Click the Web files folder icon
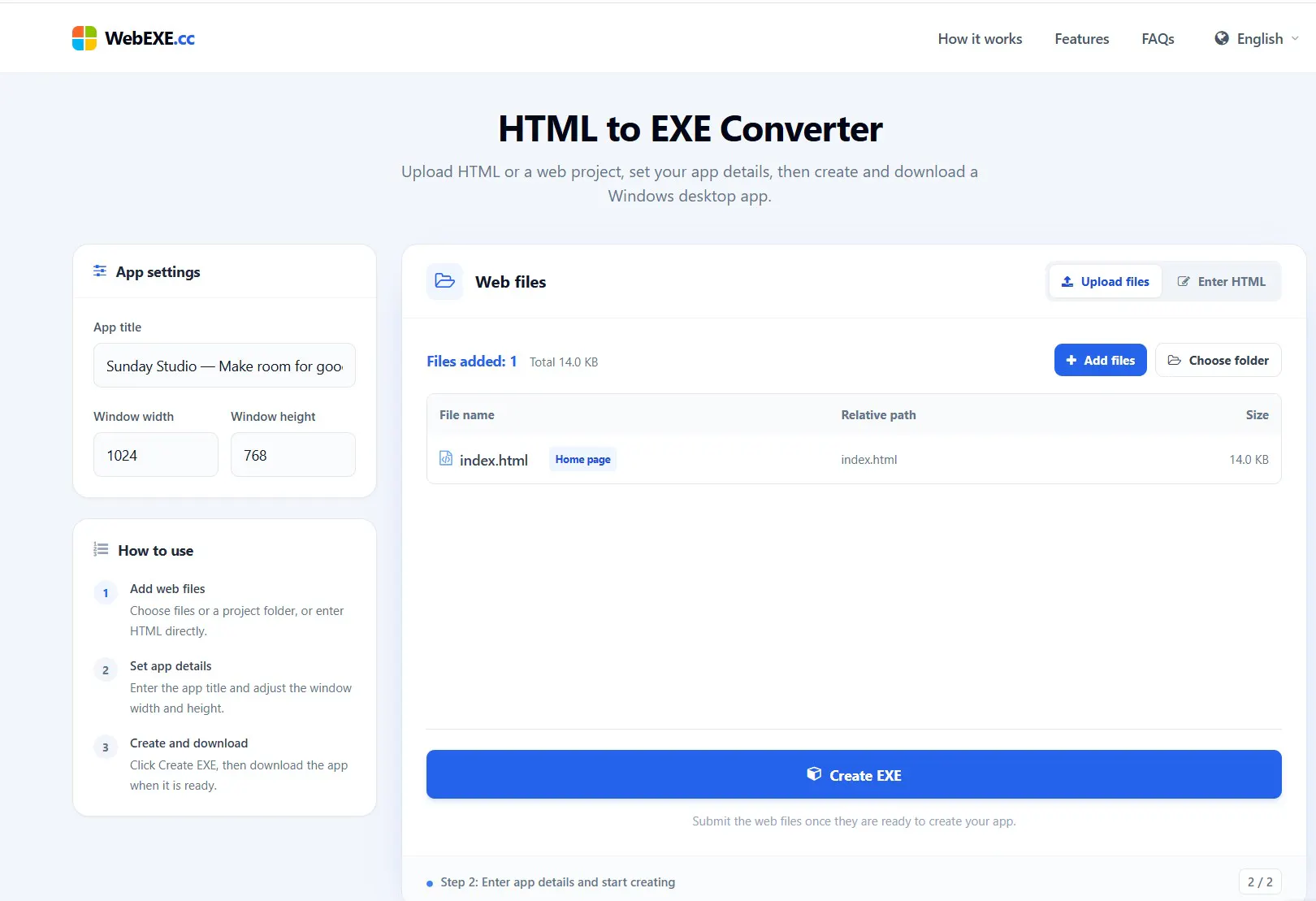1316x901 pixels. tap(444, 281)
